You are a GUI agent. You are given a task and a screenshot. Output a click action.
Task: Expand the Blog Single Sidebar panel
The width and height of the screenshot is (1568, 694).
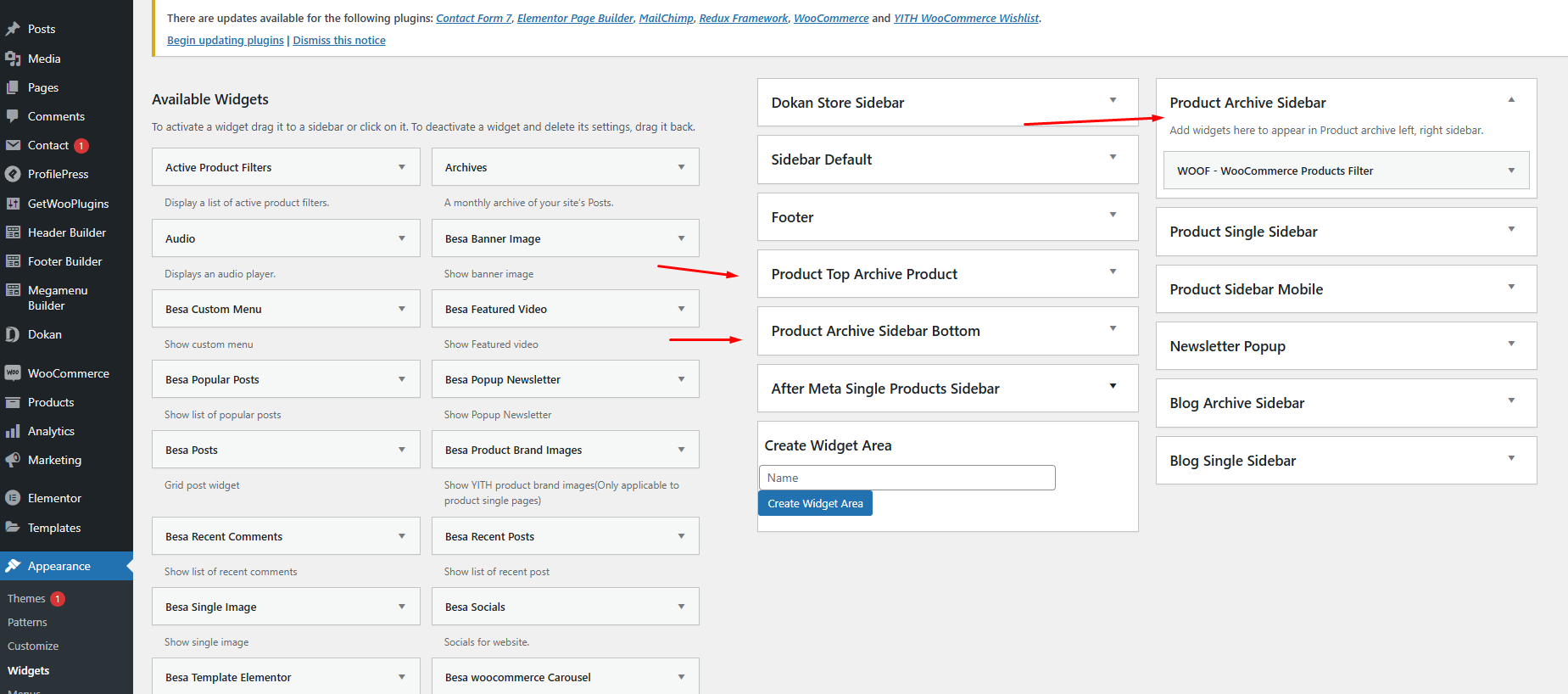(1511, 458)
